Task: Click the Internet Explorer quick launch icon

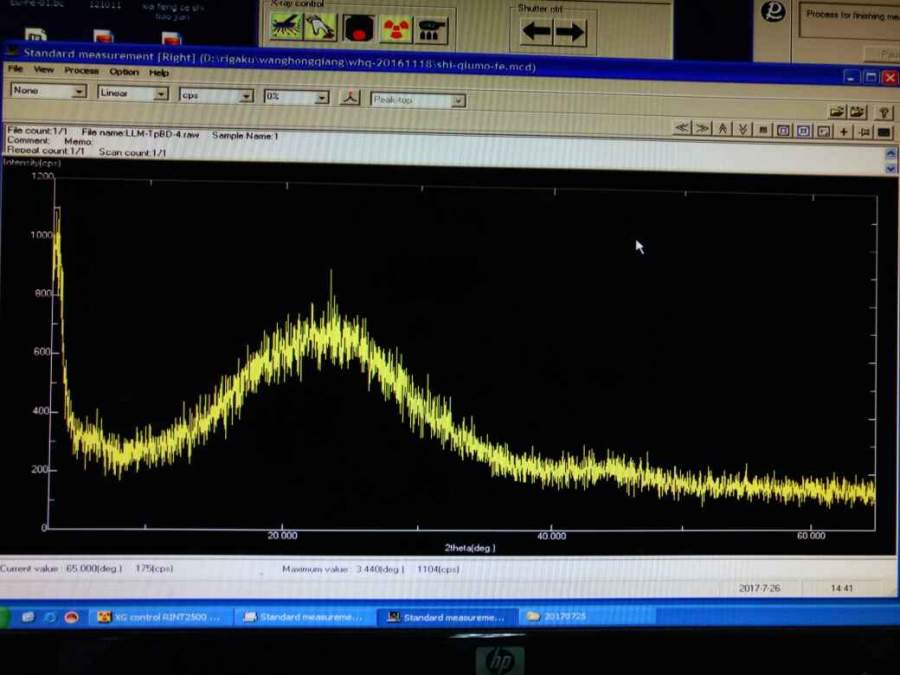Action: pyautogui.click(x=50, y=617)
